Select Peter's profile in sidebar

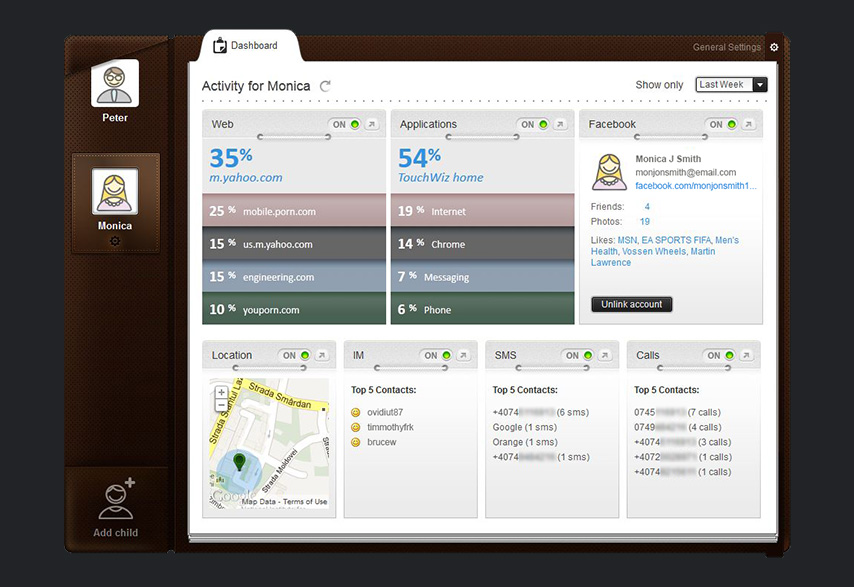[115, 91]
